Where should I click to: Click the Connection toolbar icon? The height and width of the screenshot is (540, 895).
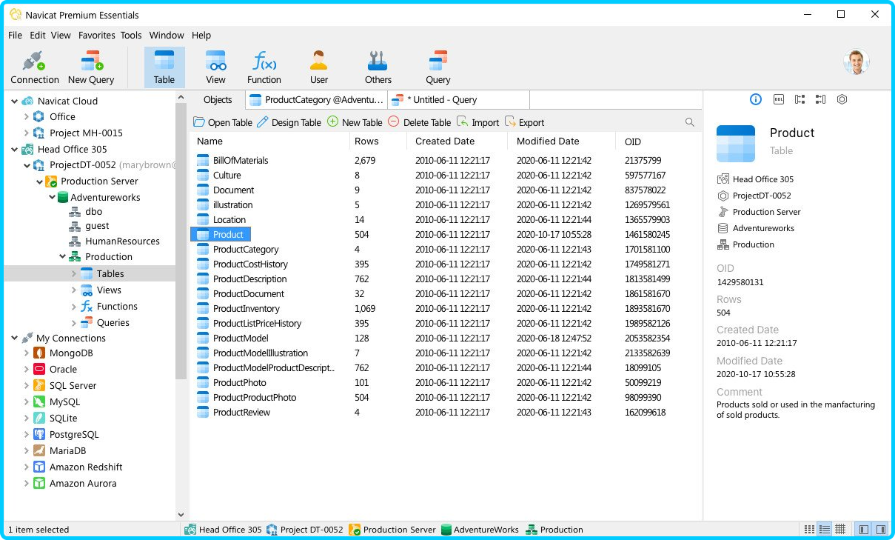34,66
